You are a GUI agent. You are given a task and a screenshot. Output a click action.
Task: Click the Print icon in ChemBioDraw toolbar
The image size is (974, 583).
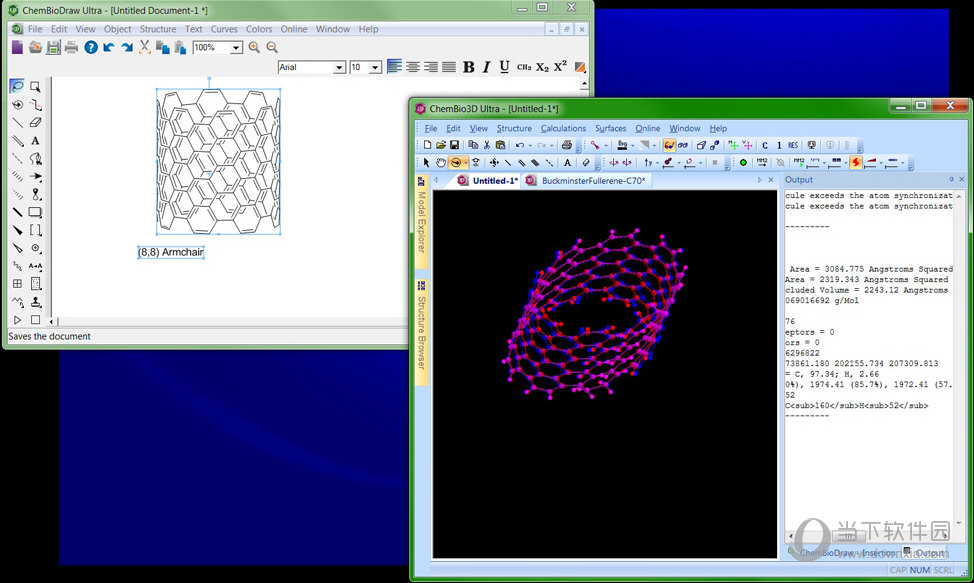[71, 47]
